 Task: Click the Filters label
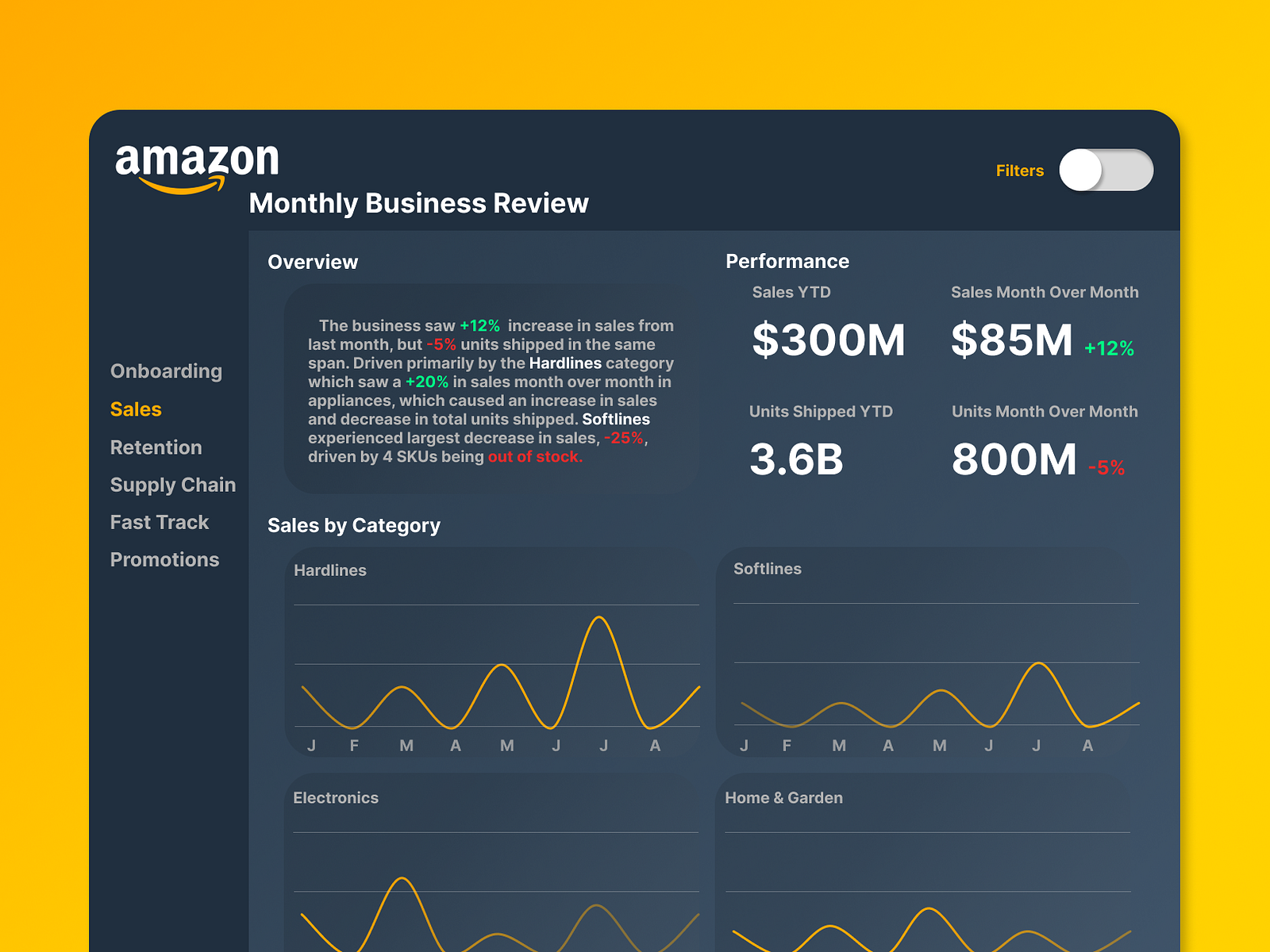(x=1019, y=171)
